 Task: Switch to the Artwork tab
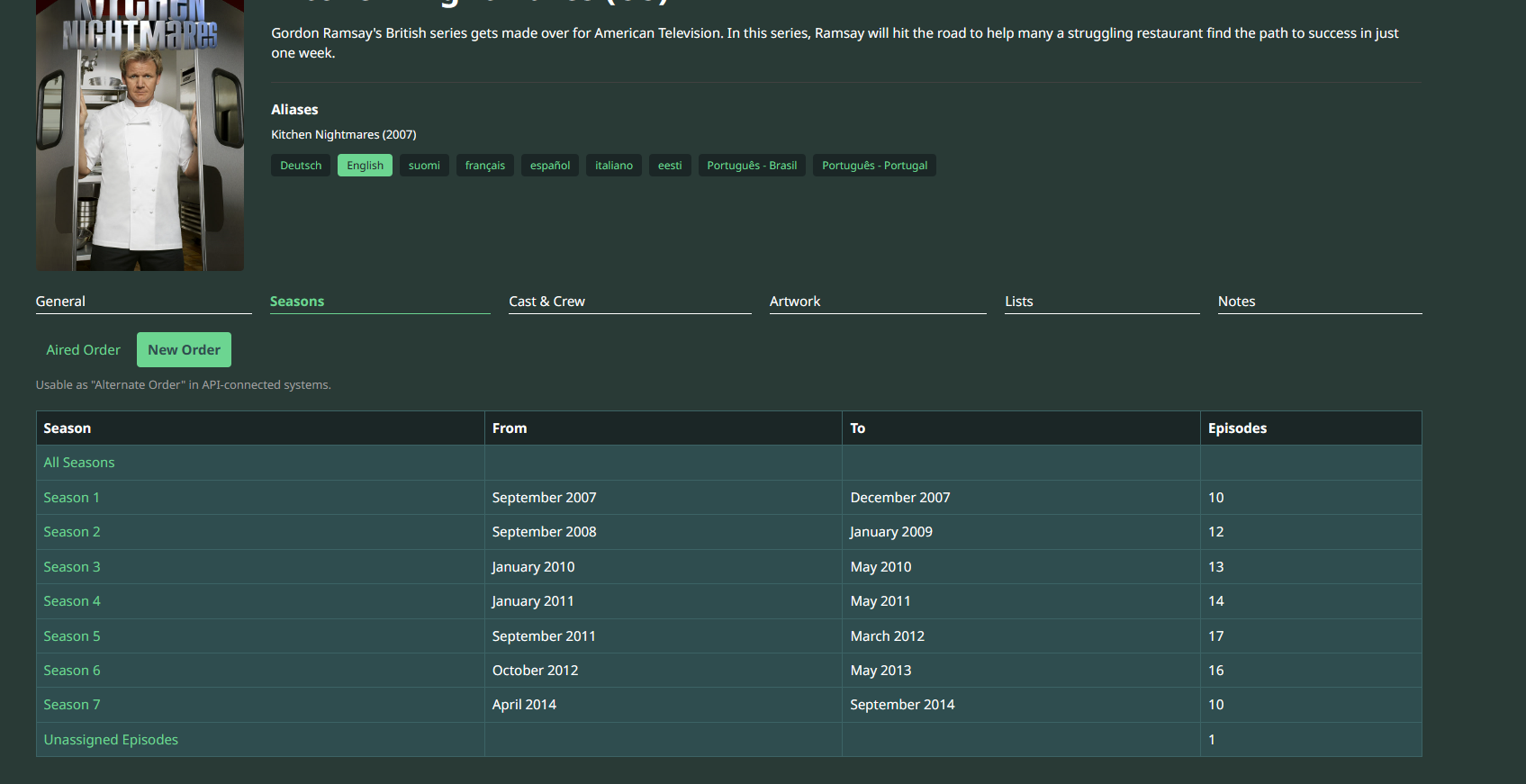(x=878, y=302)
